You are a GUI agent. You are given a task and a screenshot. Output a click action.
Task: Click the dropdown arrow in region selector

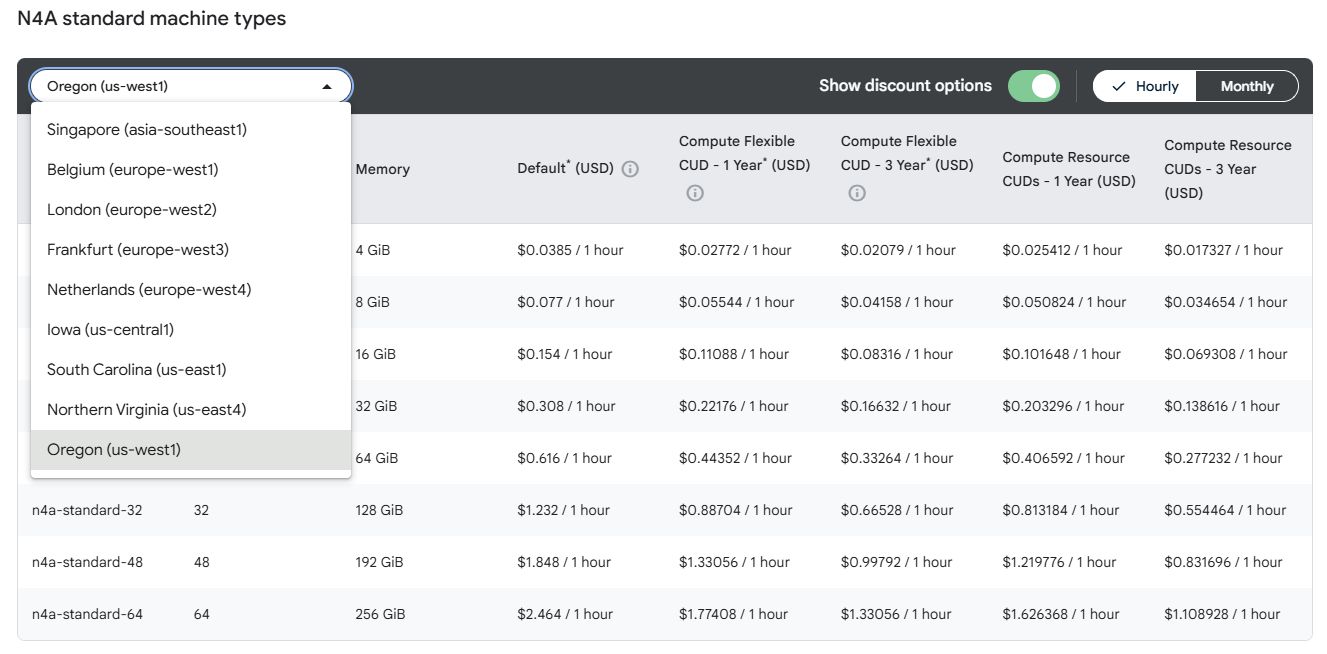(326, 87)
